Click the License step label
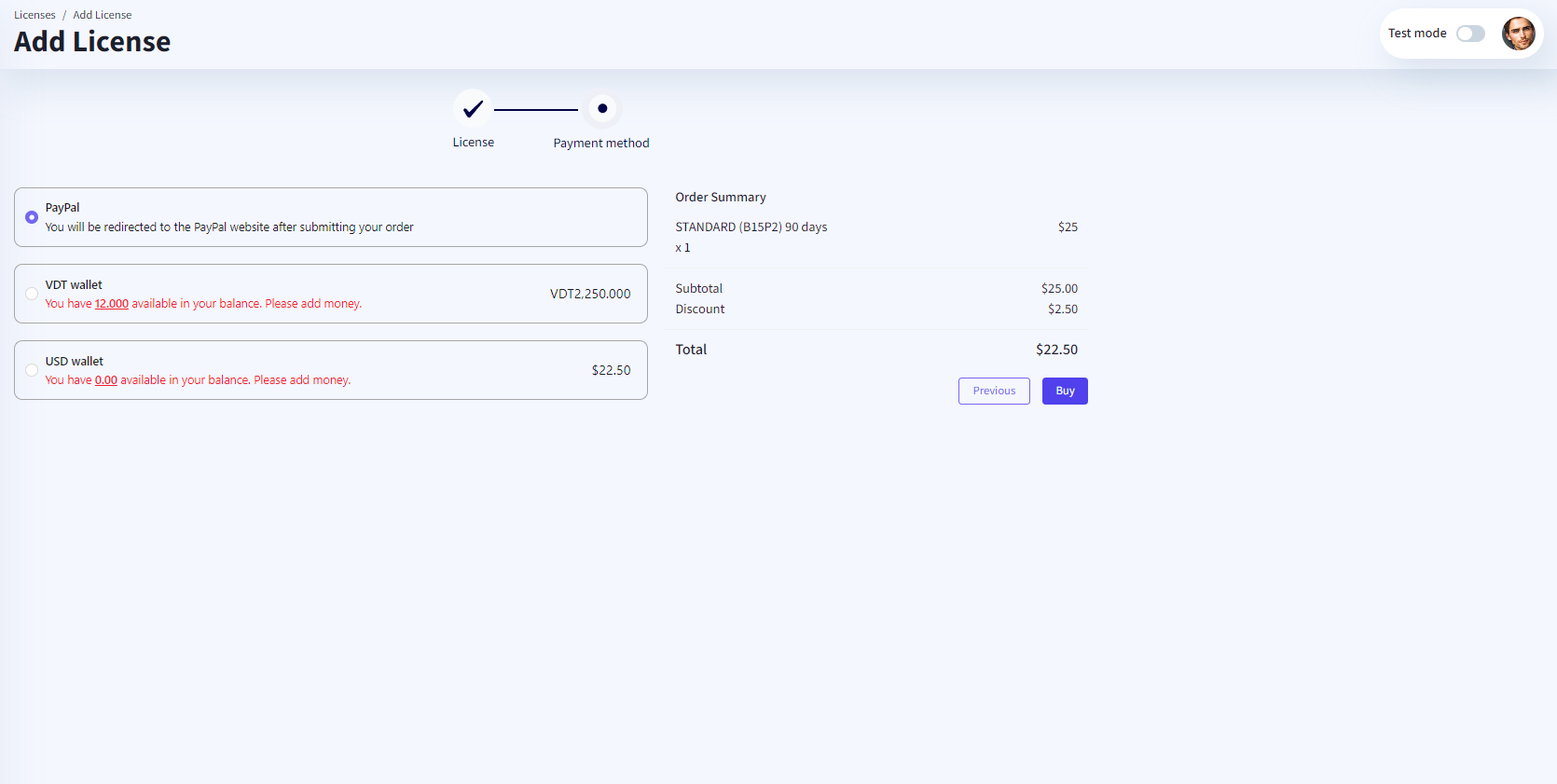 click(473, 143)
